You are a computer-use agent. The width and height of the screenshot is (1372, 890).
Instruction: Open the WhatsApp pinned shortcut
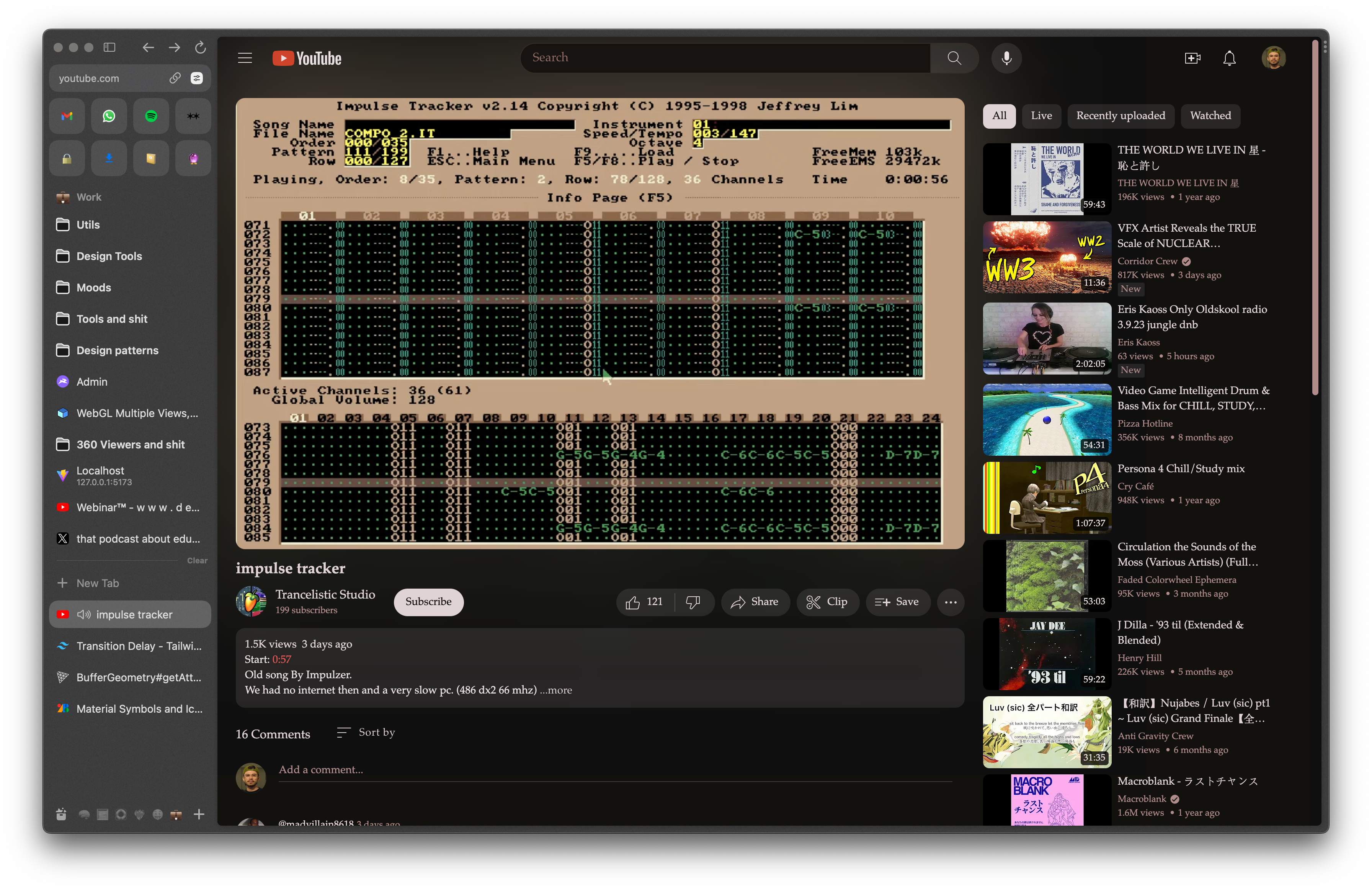109,116
